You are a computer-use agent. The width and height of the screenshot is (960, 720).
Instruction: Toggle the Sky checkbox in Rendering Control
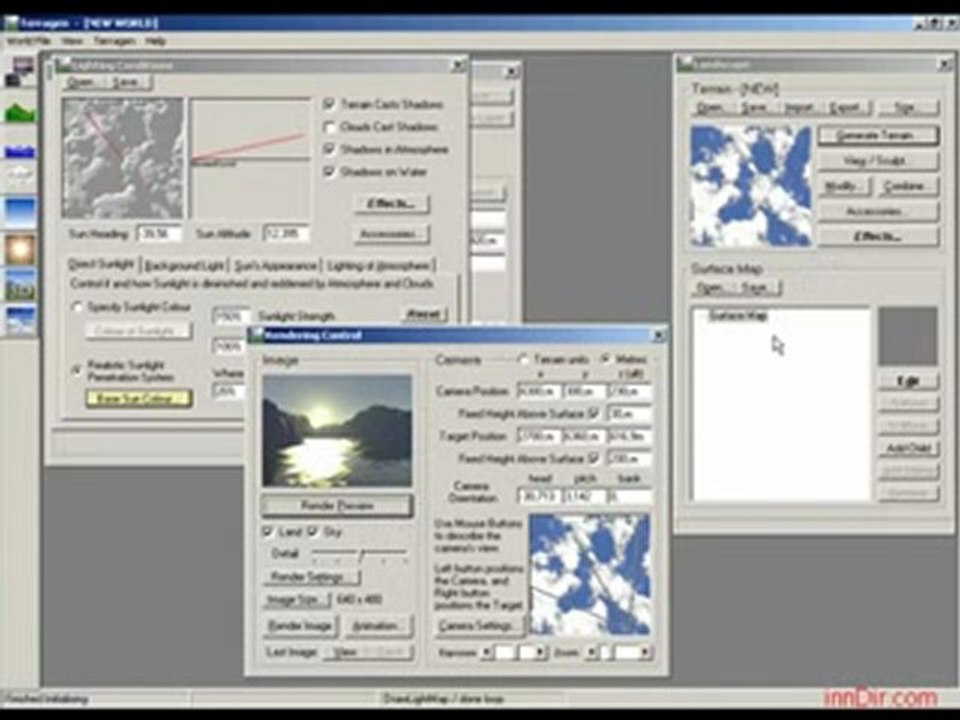(313, 531)
